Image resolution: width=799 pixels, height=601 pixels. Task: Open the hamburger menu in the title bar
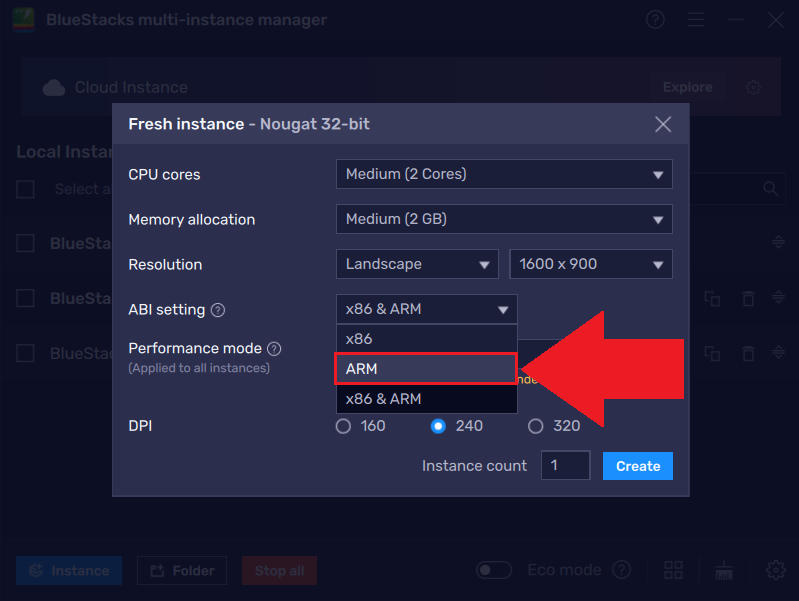click(x=696, y=20)
